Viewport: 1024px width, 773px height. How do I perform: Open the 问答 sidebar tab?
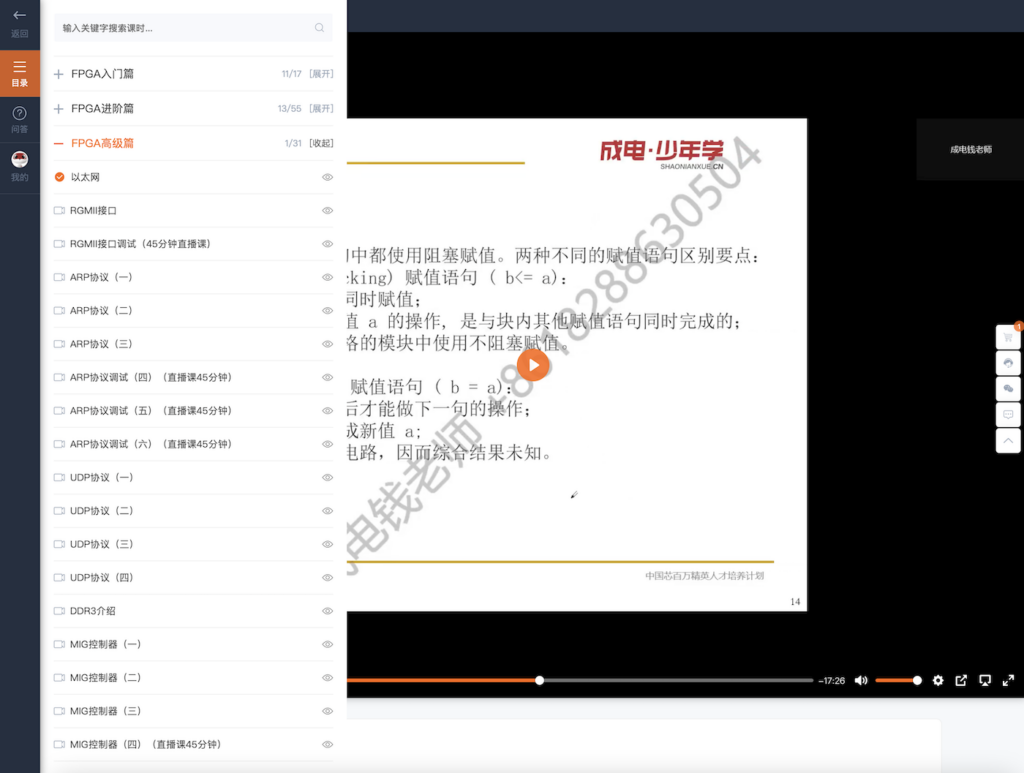(20, 119)
